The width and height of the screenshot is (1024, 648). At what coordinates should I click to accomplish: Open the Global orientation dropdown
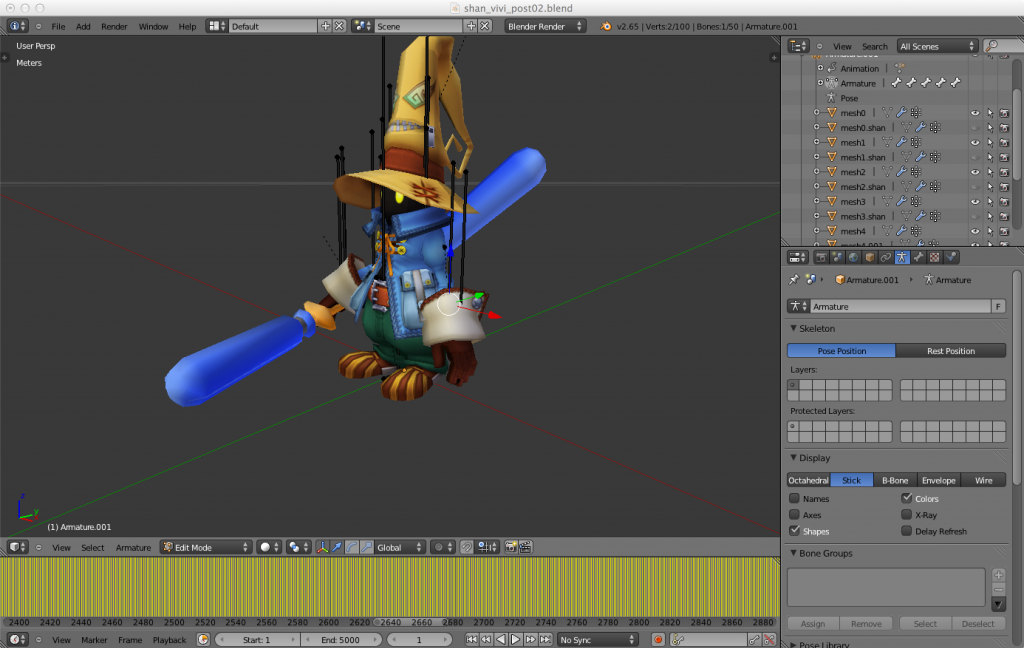(400, 547)
